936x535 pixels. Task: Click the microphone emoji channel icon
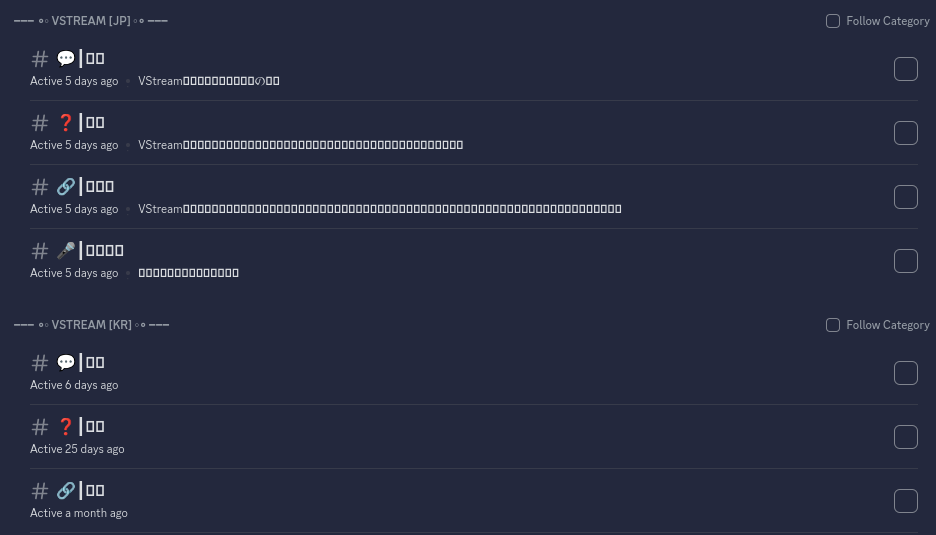coord(66,251)
